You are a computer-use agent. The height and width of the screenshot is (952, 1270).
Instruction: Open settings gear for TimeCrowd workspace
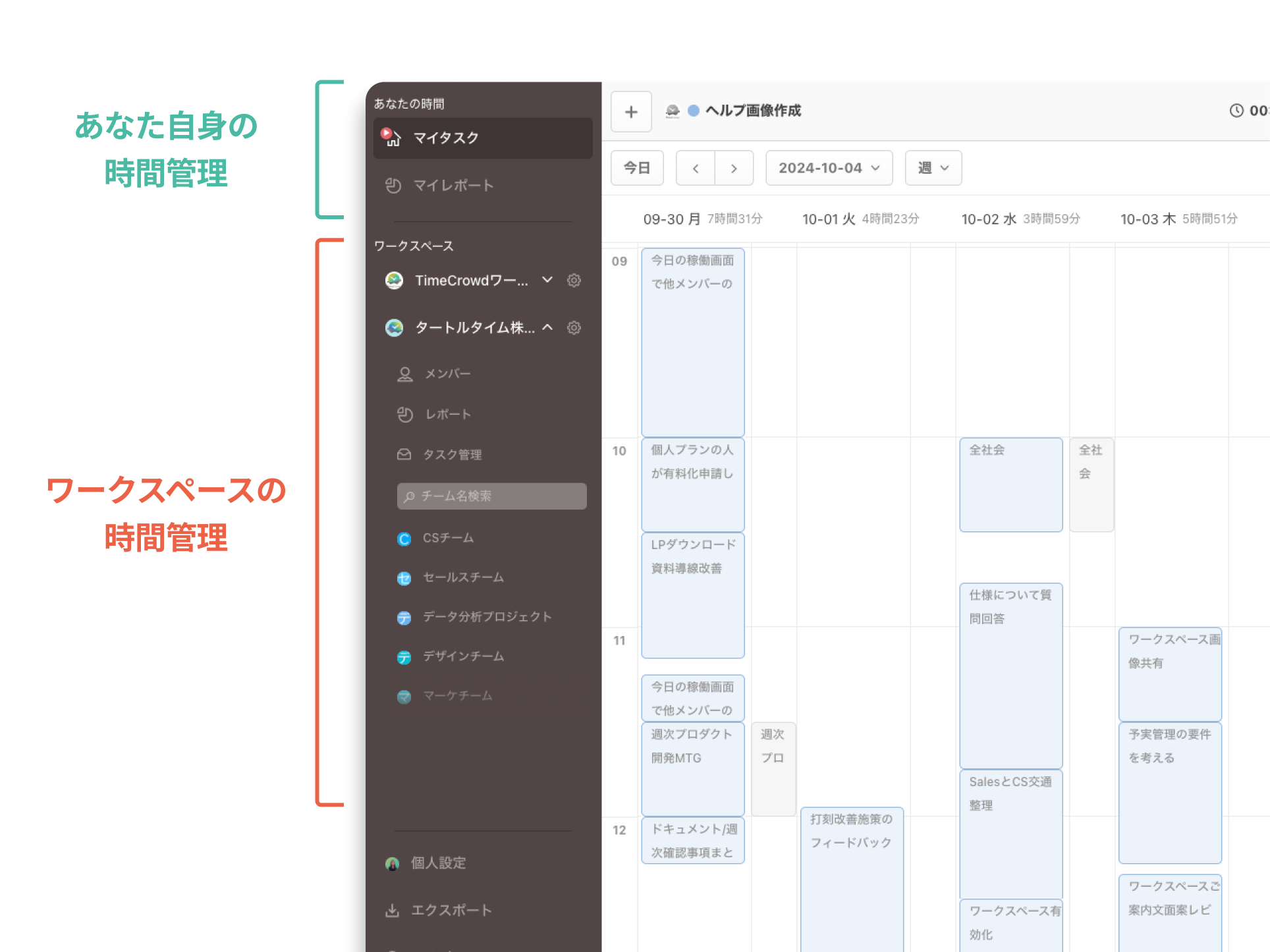574,280
